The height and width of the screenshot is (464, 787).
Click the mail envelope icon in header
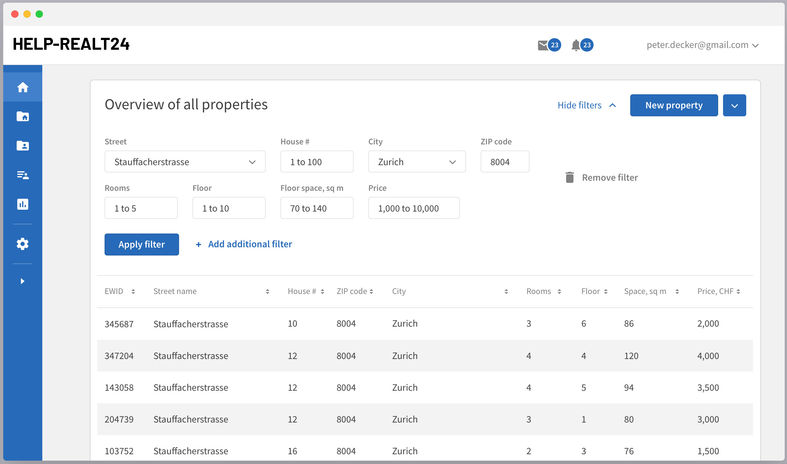coord(543,45)
